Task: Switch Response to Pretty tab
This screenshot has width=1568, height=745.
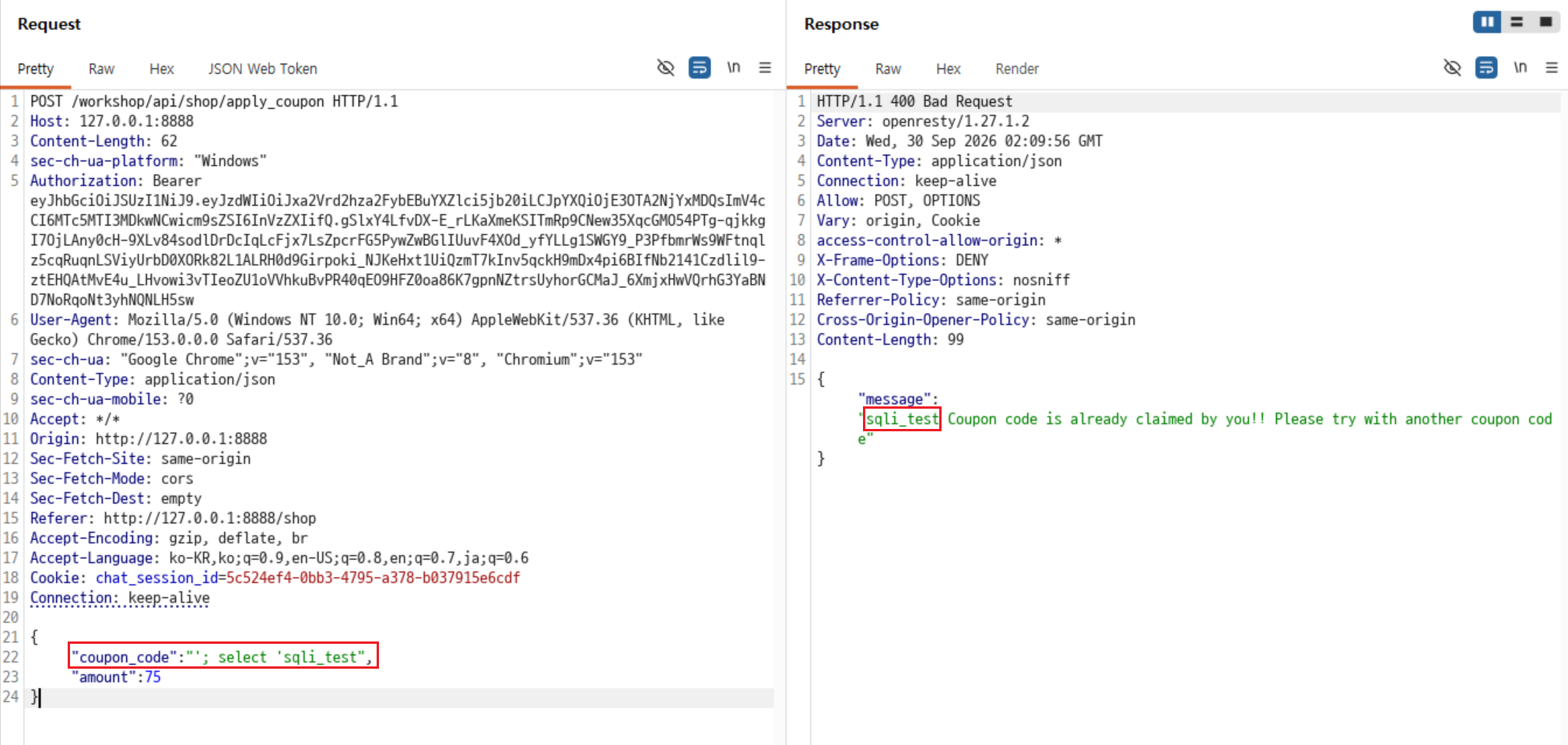Action: pos(823,69)
